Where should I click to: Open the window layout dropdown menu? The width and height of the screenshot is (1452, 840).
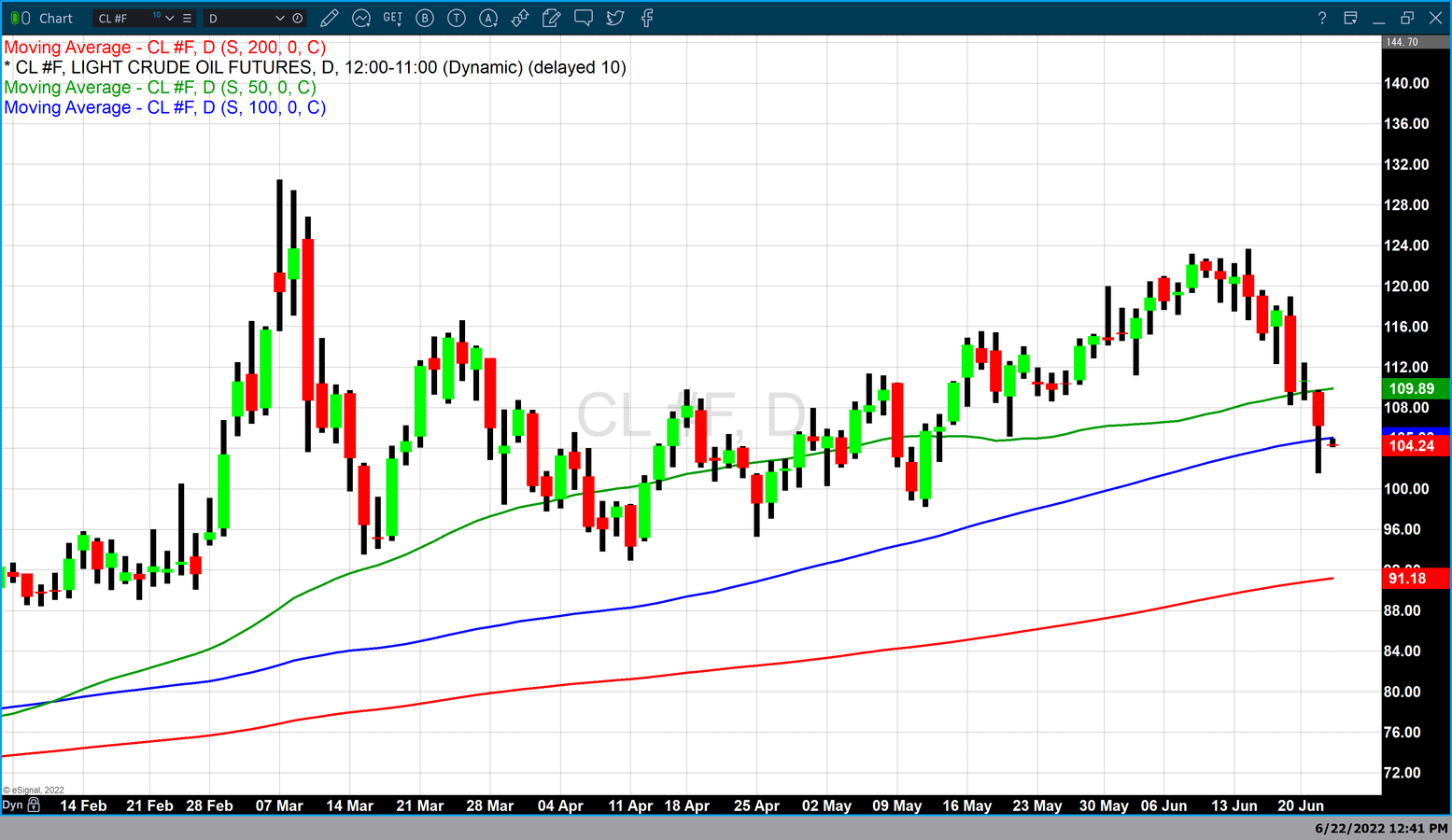(1350, 18)
